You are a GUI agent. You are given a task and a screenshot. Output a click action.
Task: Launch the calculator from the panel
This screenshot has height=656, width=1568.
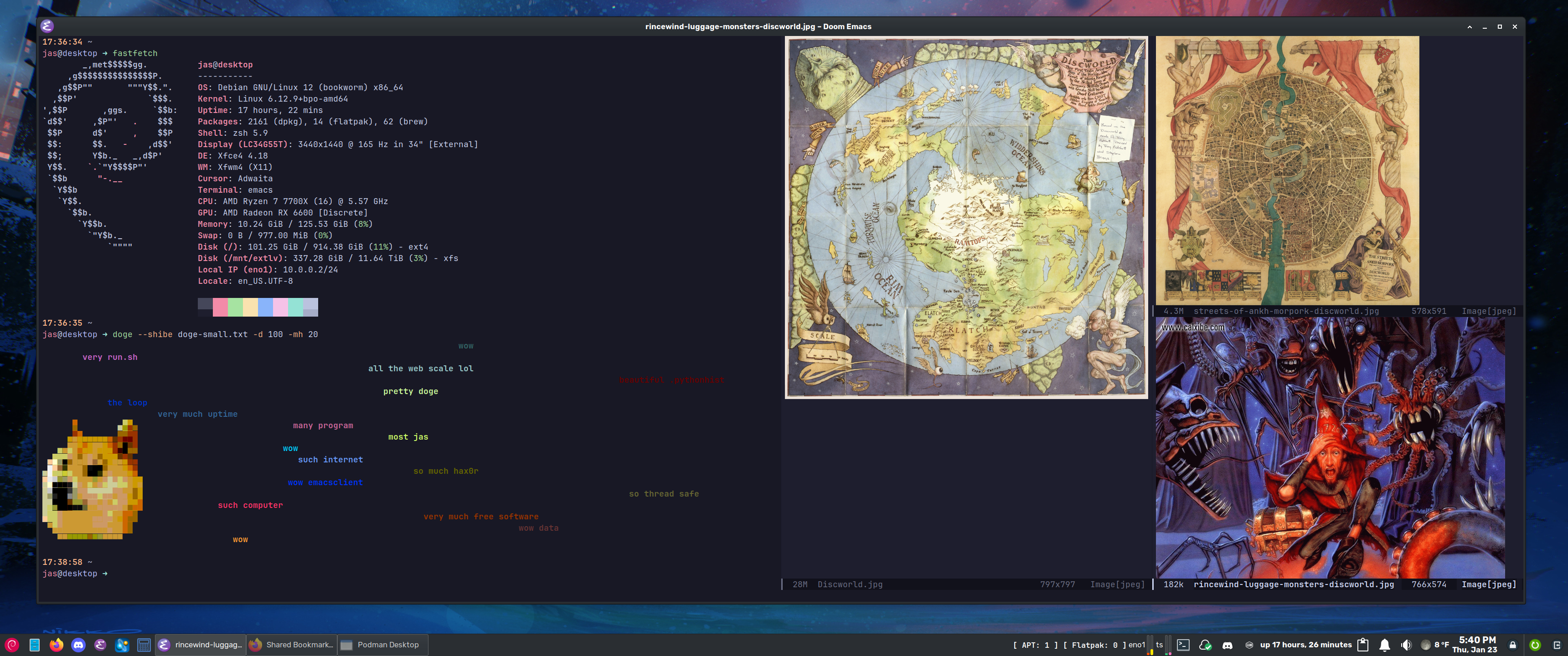click(x=144, y=645)
